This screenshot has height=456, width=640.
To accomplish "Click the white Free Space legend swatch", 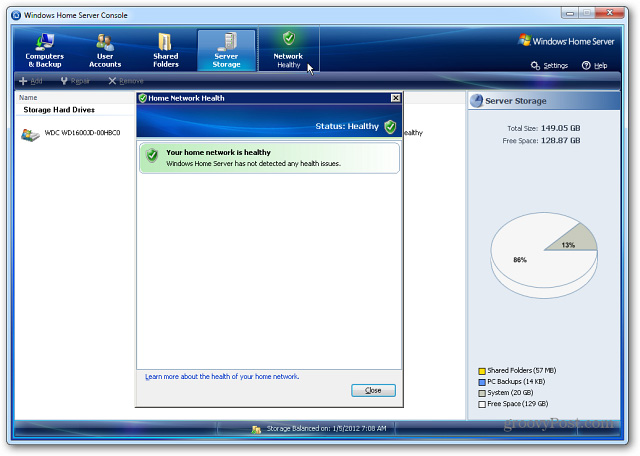I will click(482, 404).
